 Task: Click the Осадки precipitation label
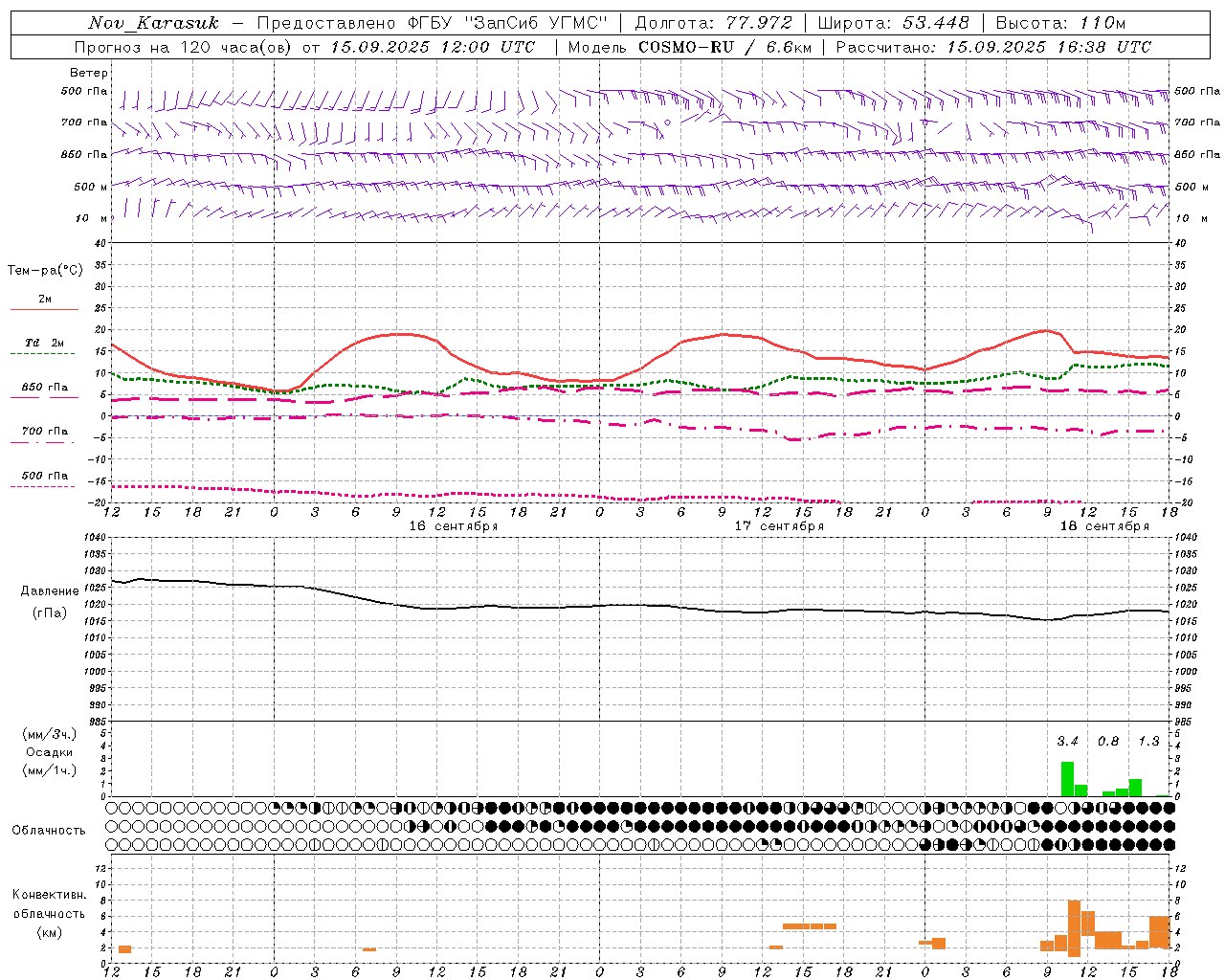click(x=49, y=752)
